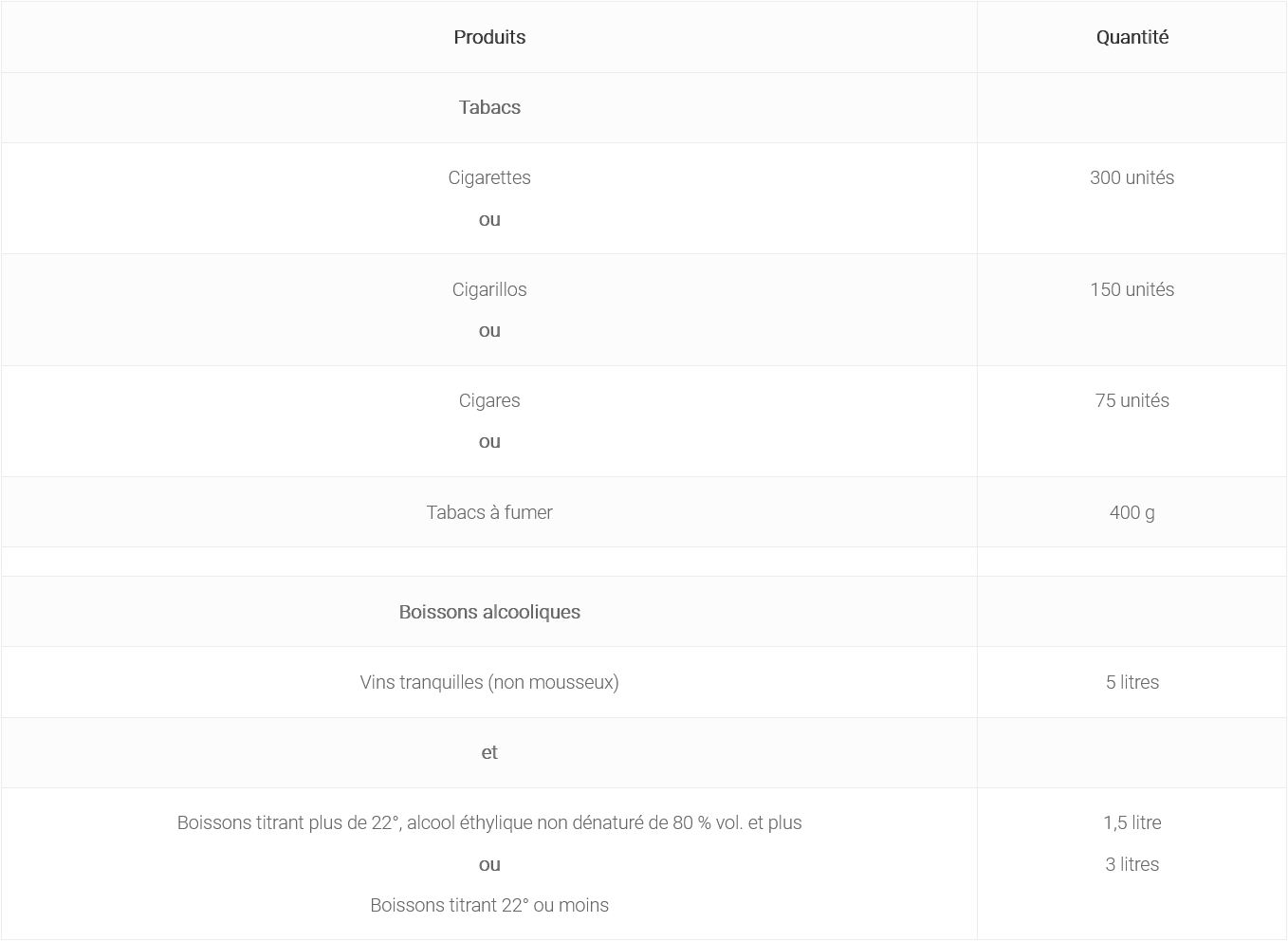Click the "Boissons alcooliques" section heading
The image size is (1288, 941).
click(489, 612)
